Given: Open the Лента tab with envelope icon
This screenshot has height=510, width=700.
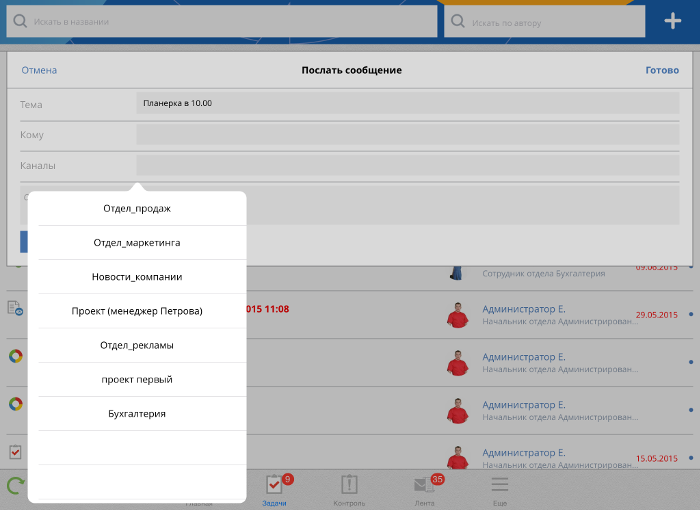Looking at the screenshot, I should point(425,485).
